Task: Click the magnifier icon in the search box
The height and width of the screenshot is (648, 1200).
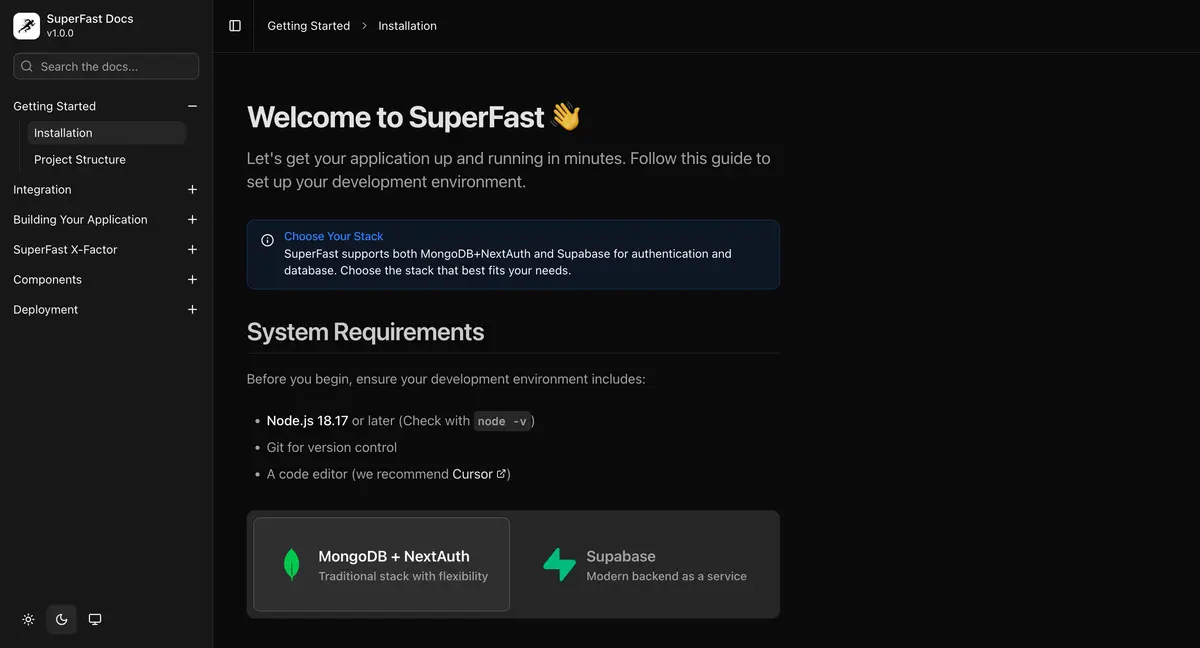Action: [27, 65]
